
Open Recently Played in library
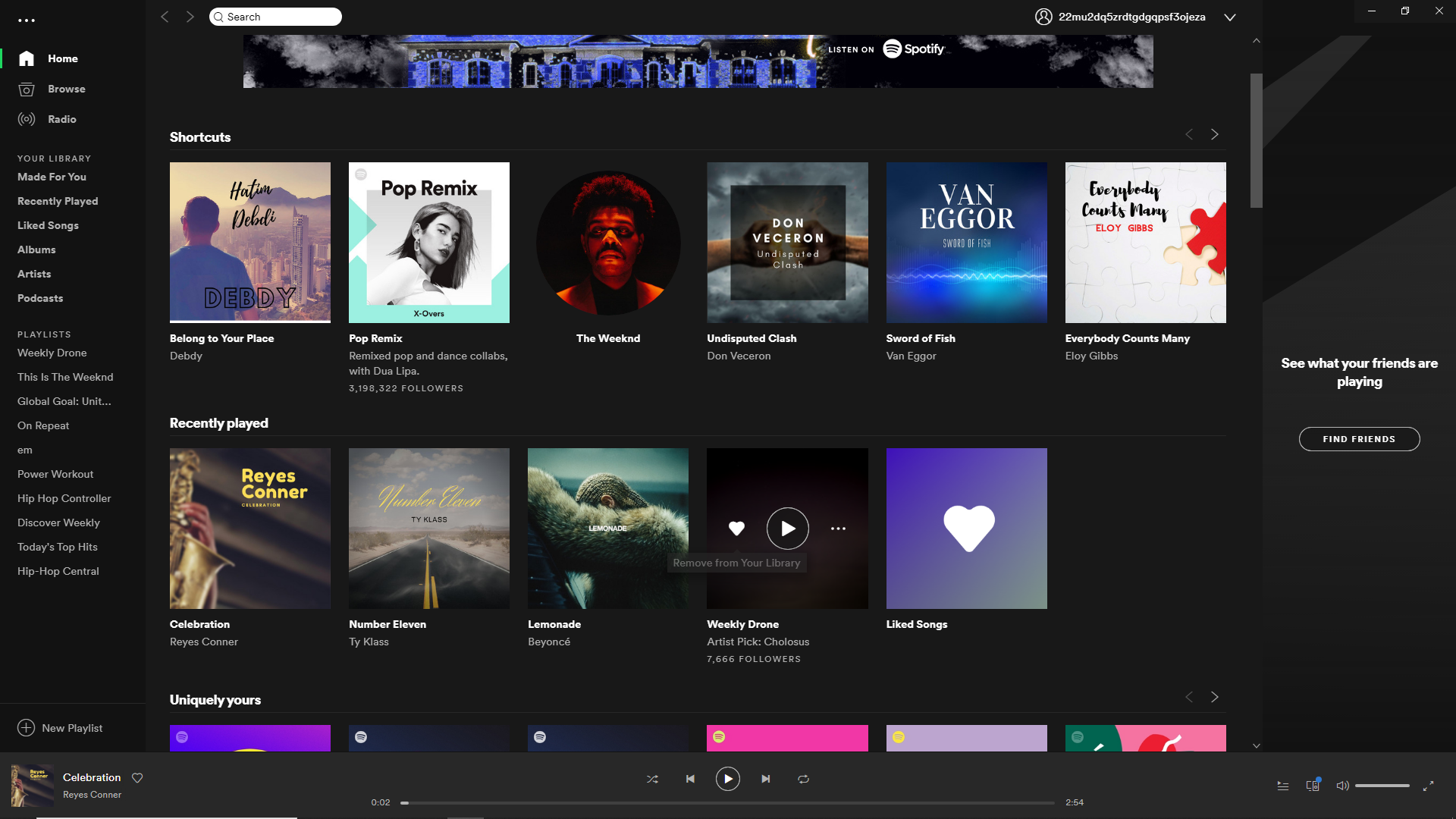58,201
